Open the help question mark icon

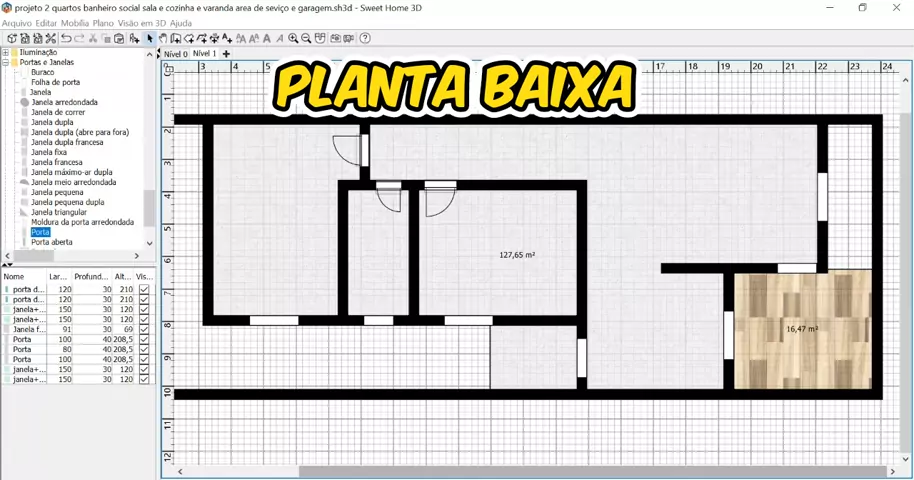[x=365, y=39]
